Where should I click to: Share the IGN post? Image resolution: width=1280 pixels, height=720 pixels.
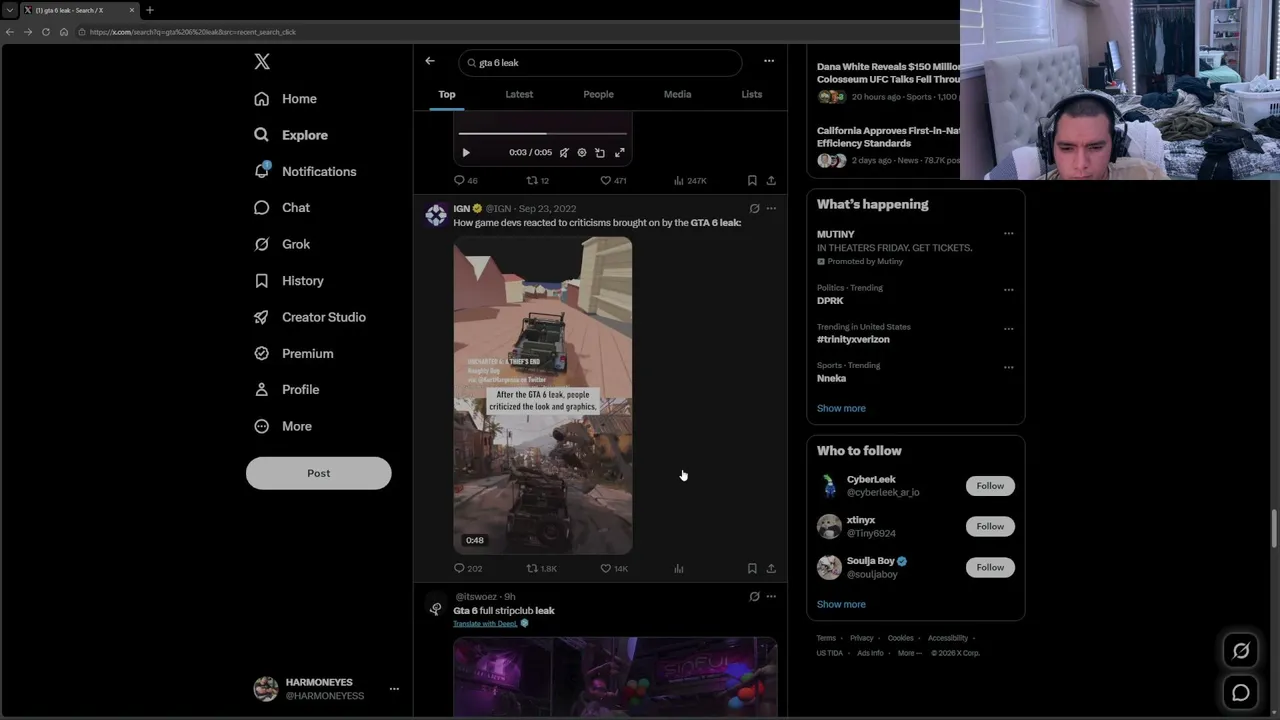[x=771, y=569]
